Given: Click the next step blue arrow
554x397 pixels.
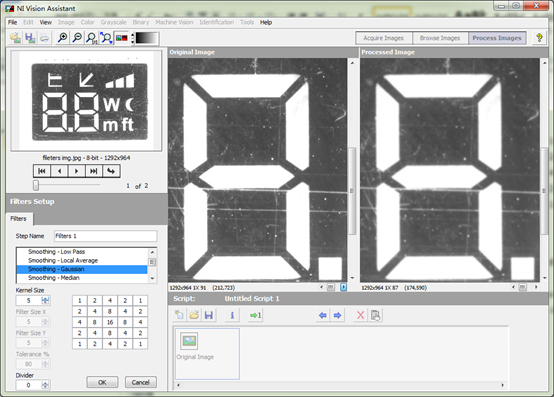Looking at the screenshot, I should [x=337, y=315].
